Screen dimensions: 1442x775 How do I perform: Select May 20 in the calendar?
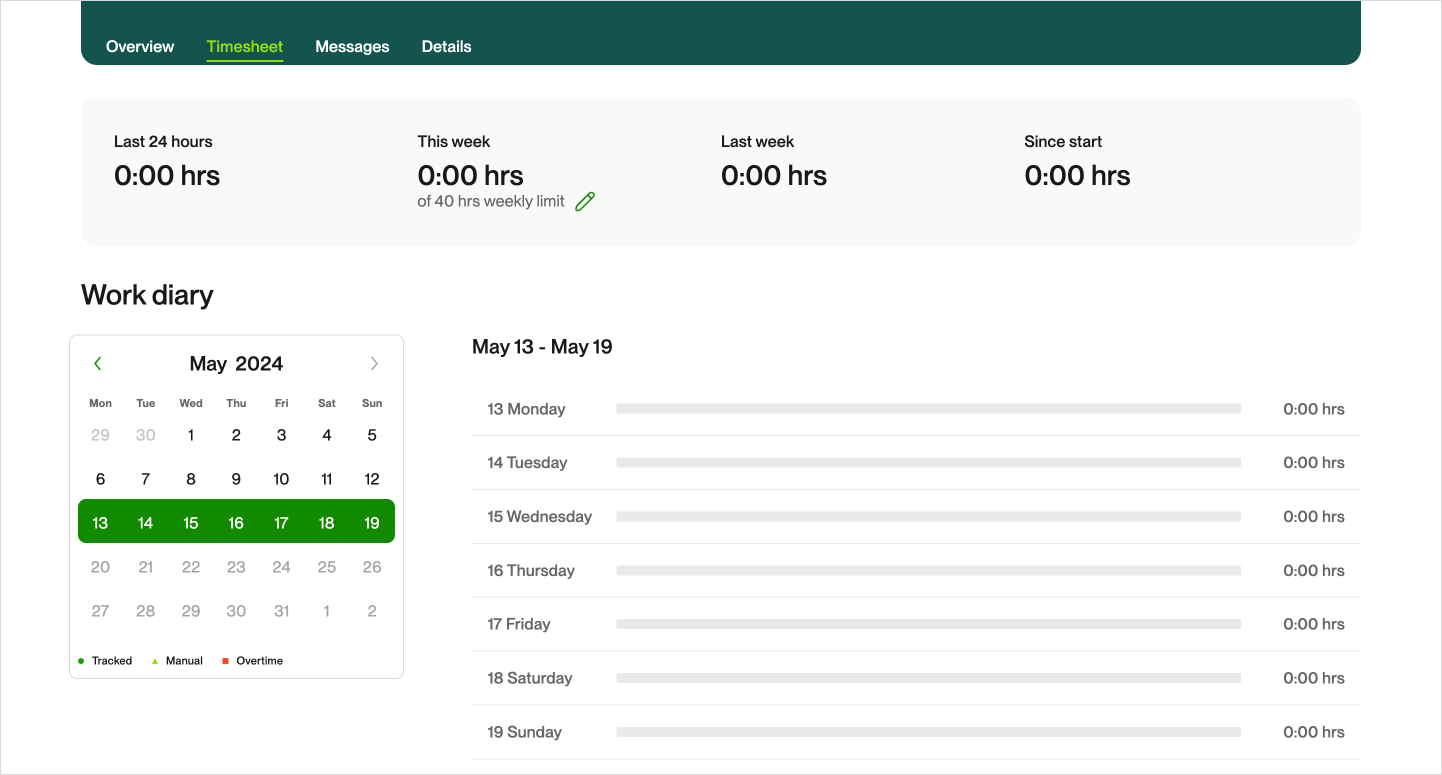100,567
